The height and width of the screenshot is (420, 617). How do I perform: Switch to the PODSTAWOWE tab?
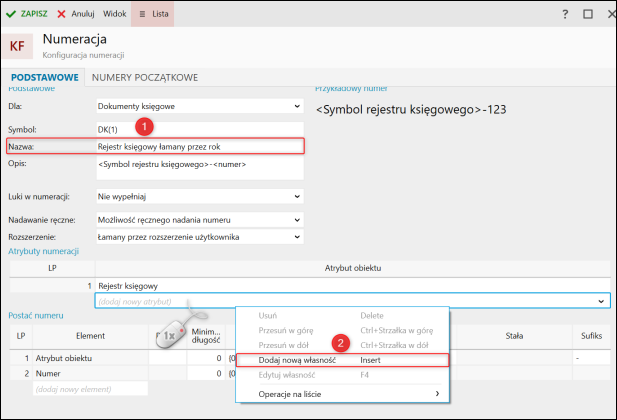click(x=44, y=77)
